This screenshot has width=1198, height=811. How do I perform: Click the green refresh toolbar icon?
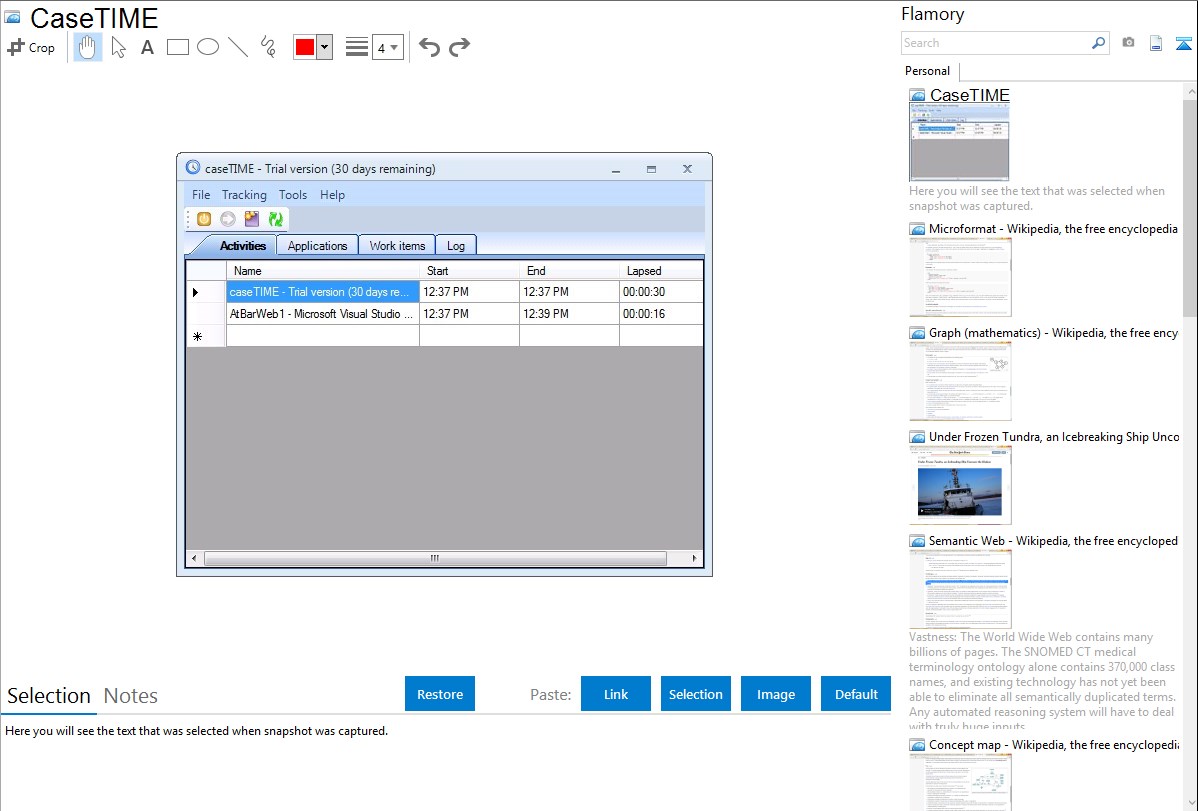[x=276, y=219]
